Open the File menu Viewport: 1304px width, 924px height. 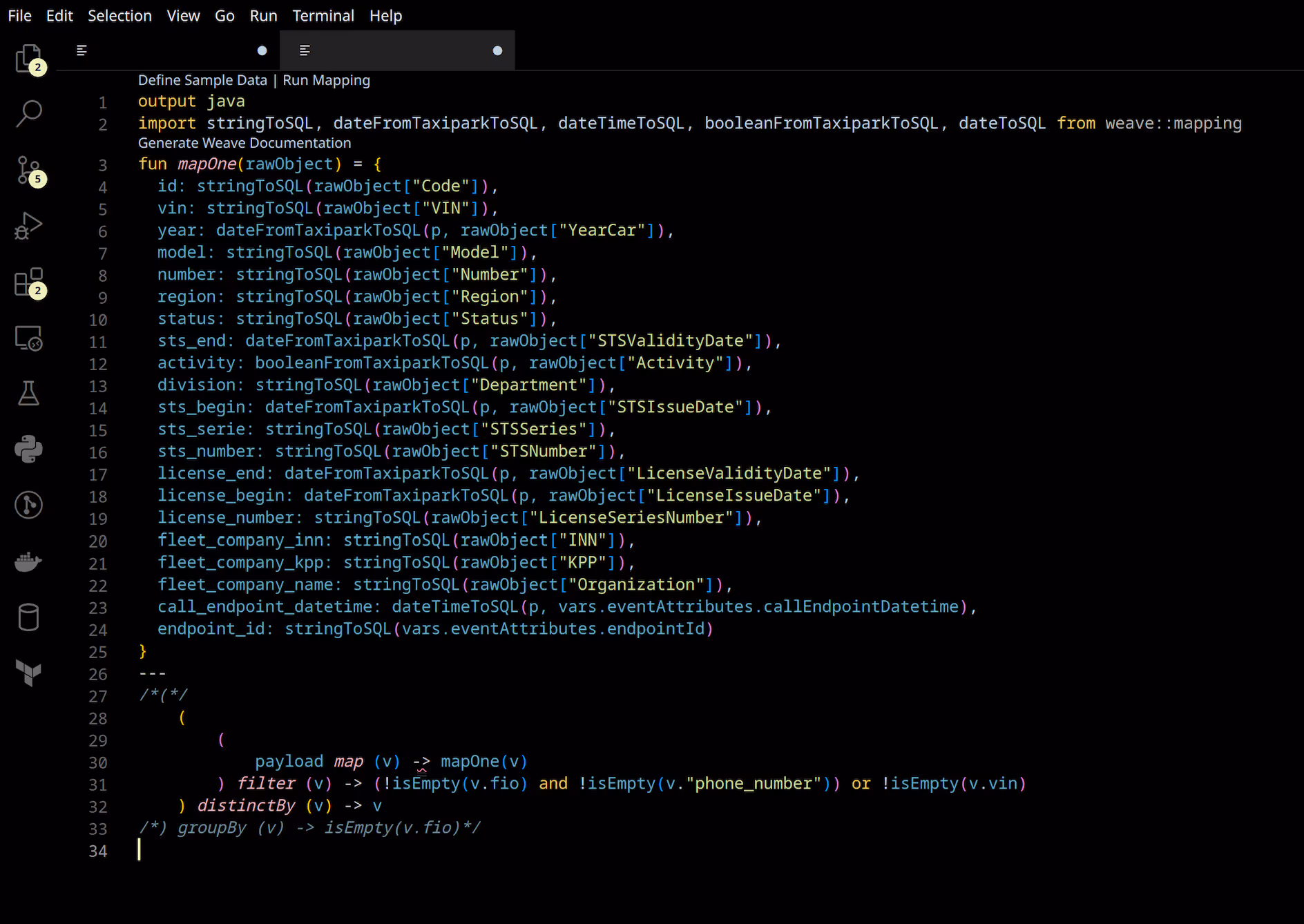click(x=19, y=15)
